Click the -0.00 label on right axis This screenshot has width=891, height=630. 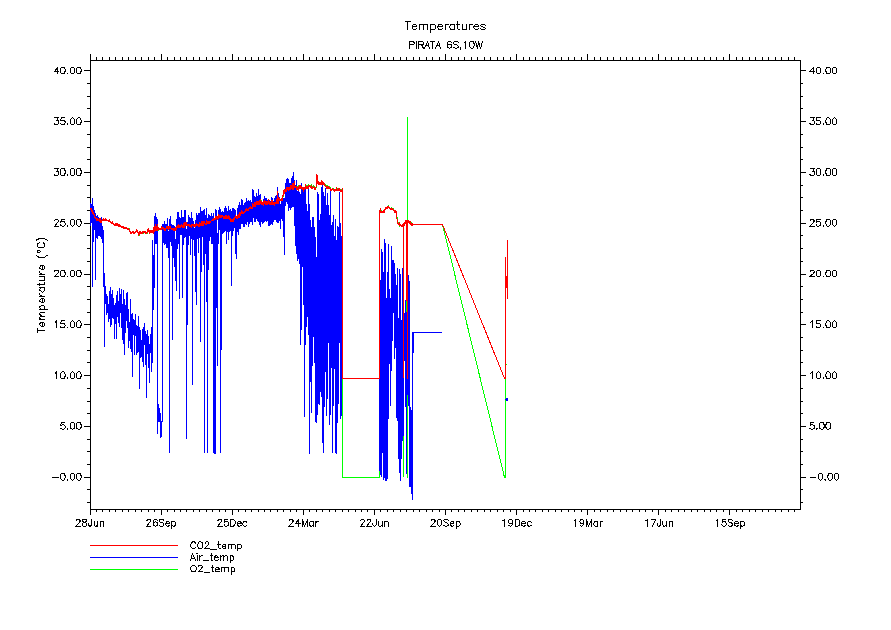pyautogui.click(x=823, y=477)
